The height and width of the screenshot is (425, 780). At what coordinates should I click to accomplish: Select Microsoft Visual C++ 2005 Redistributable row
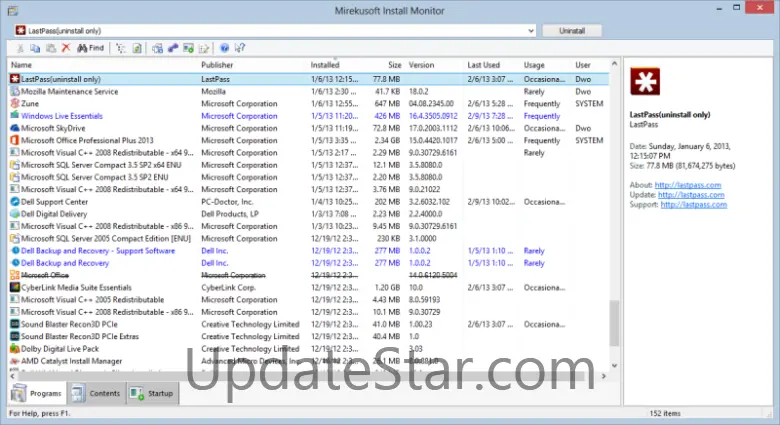308,300
